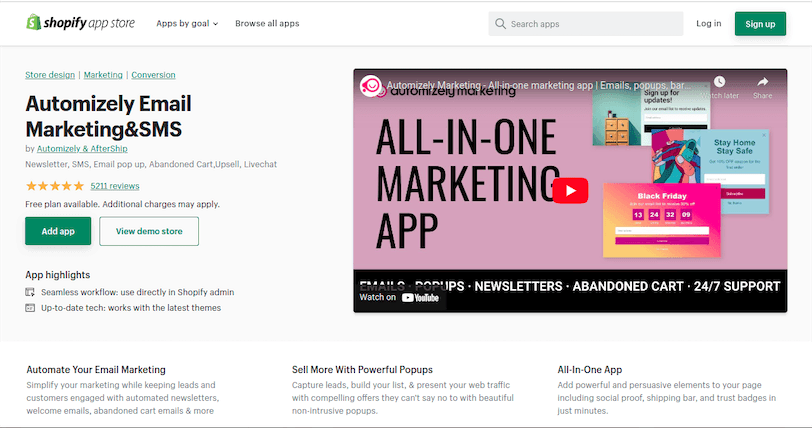Click the five-star rating icons
This screenshot has height=428, width=812.
(55, 186)
